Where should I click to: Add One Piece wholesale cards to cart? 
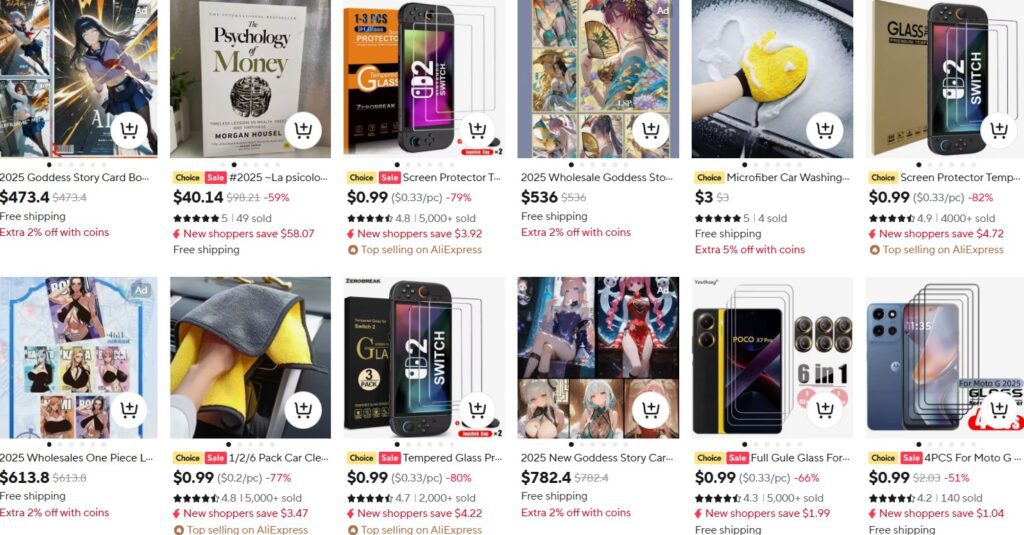pos(129,410)
